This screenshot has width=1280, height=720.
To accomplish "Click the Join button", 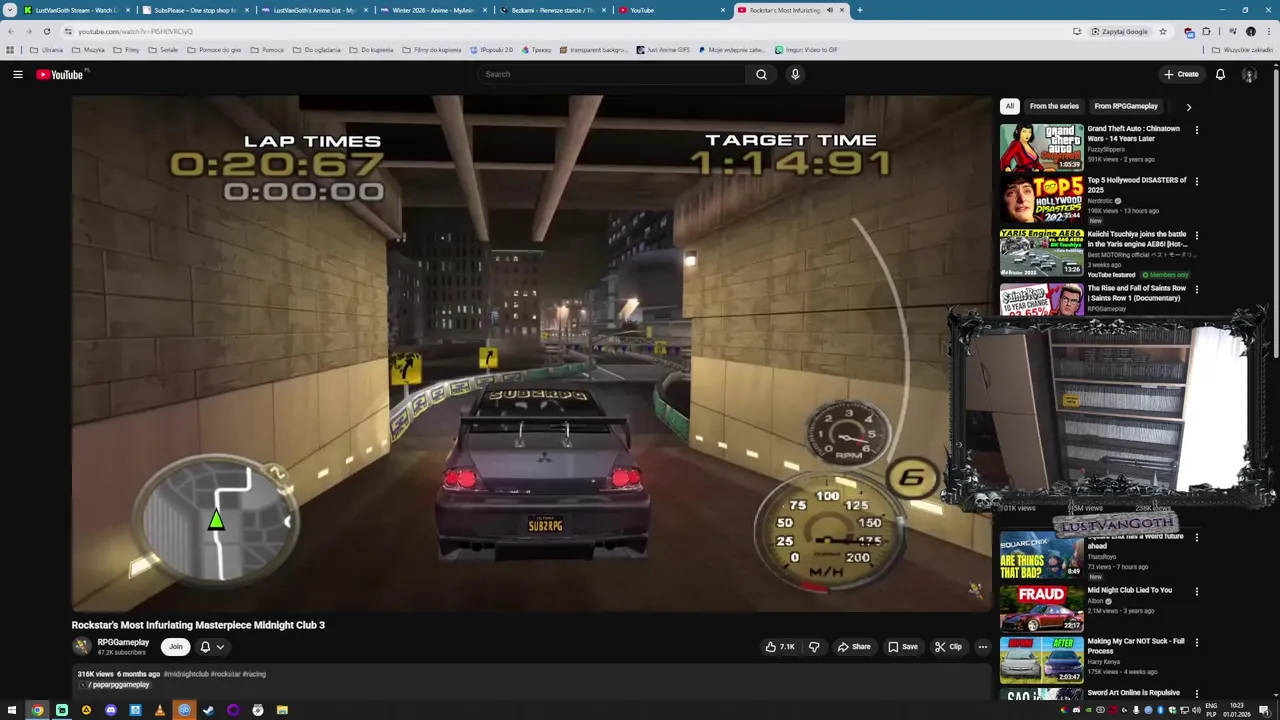I will tap(175, 647).
